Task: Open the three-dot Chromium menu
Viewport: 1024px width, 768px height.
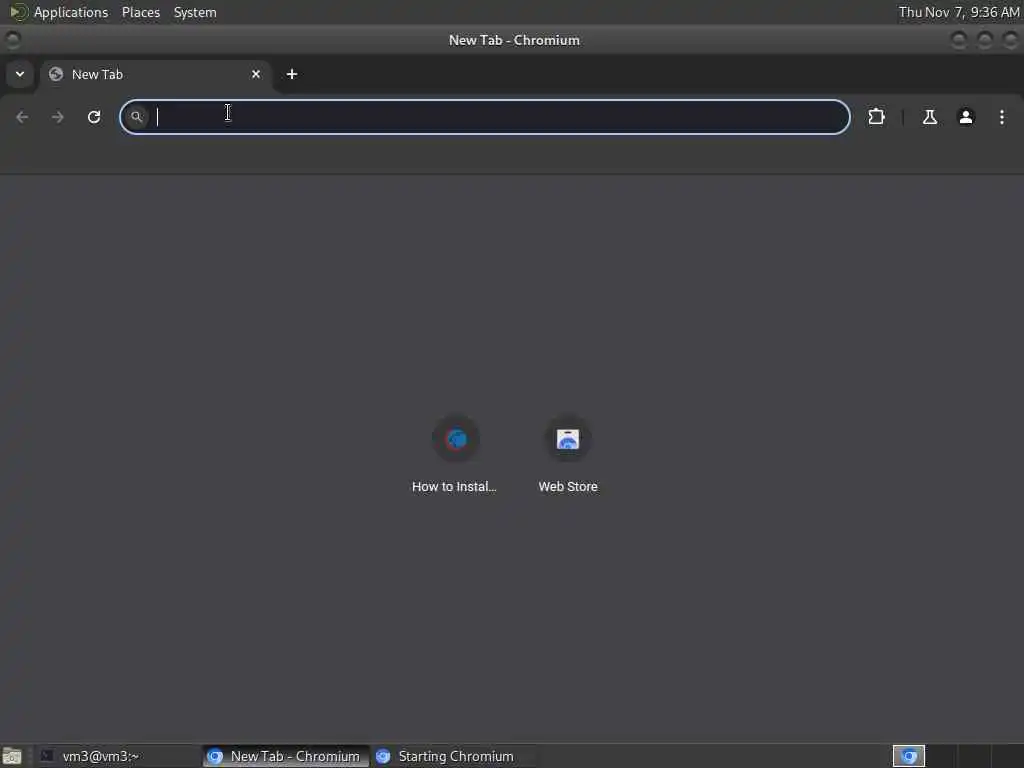Action: tap(1002, 117)
